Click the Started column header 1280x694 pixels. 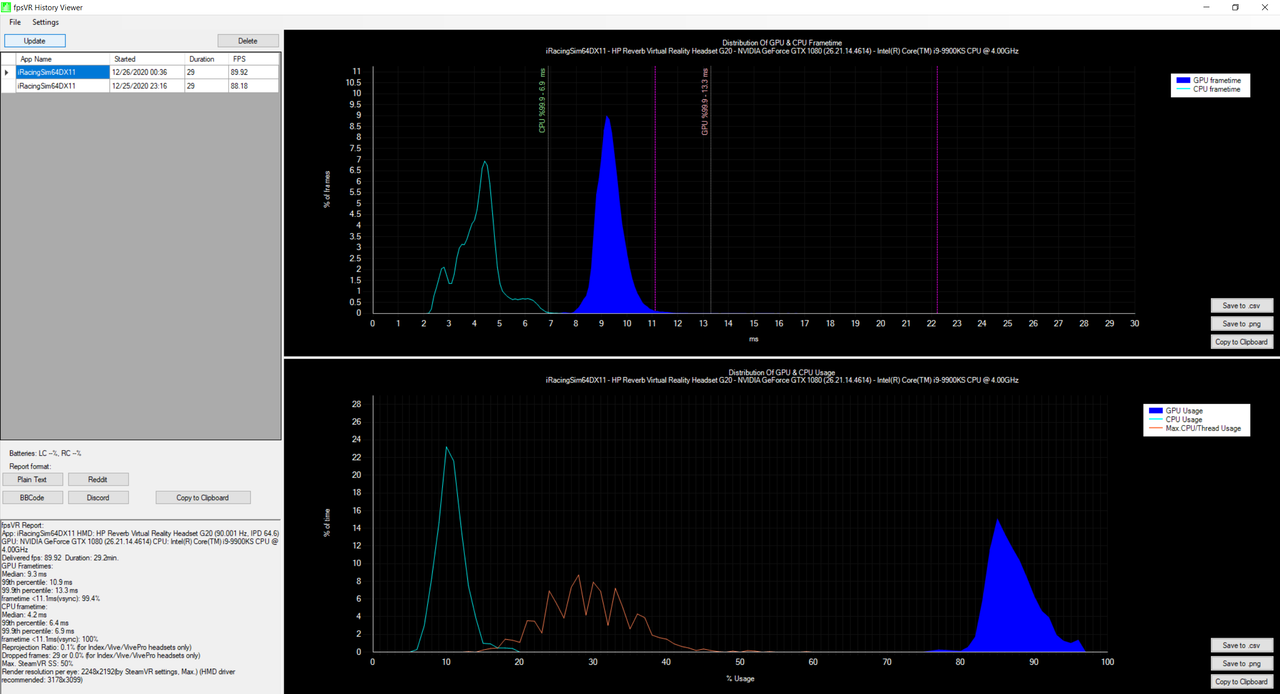pos(147,59)
